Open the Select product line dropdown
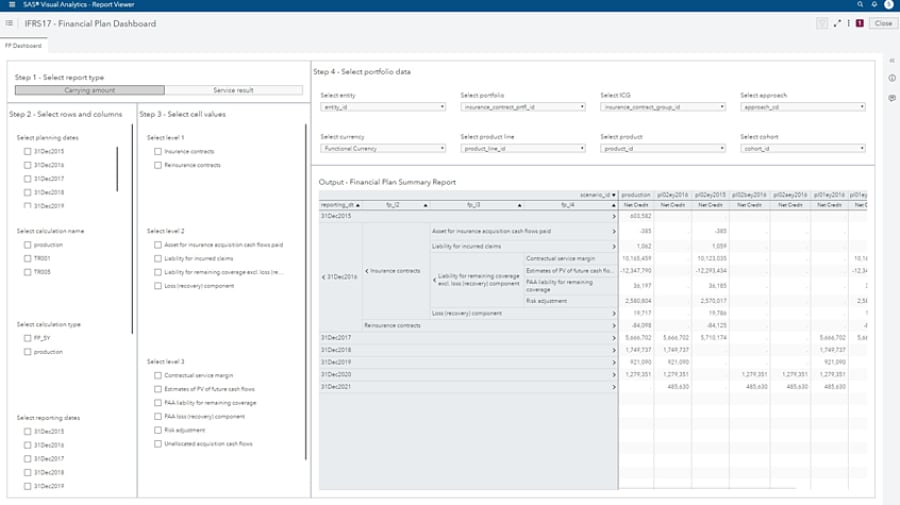The image size is (900, 505). click(x=523, y=148)
